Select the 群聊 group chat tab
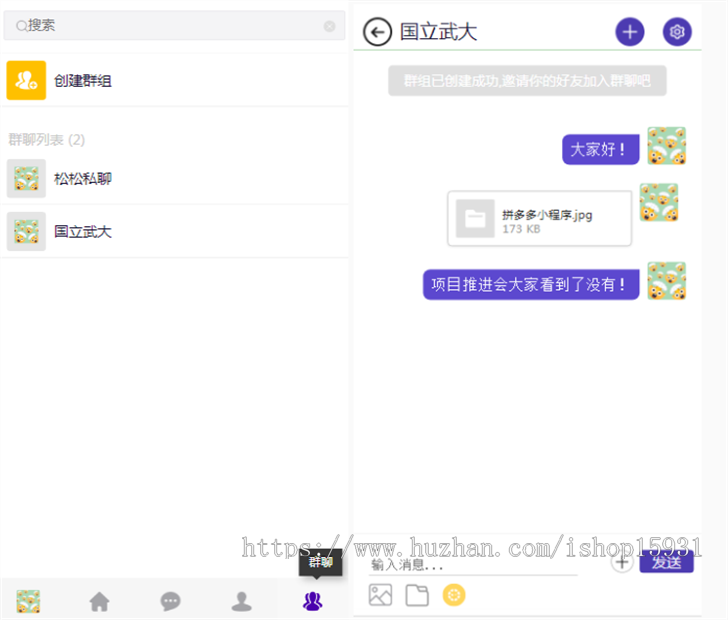Screen dimensions: 728x620 tap(313, 601)
